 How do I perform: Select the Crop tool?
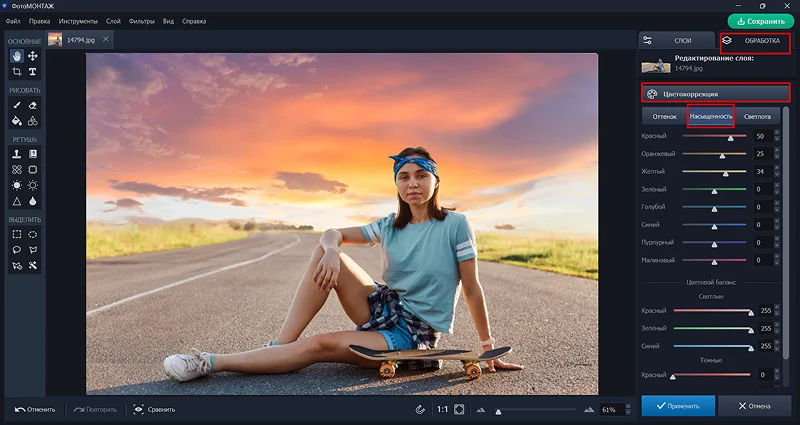point(17,72)
